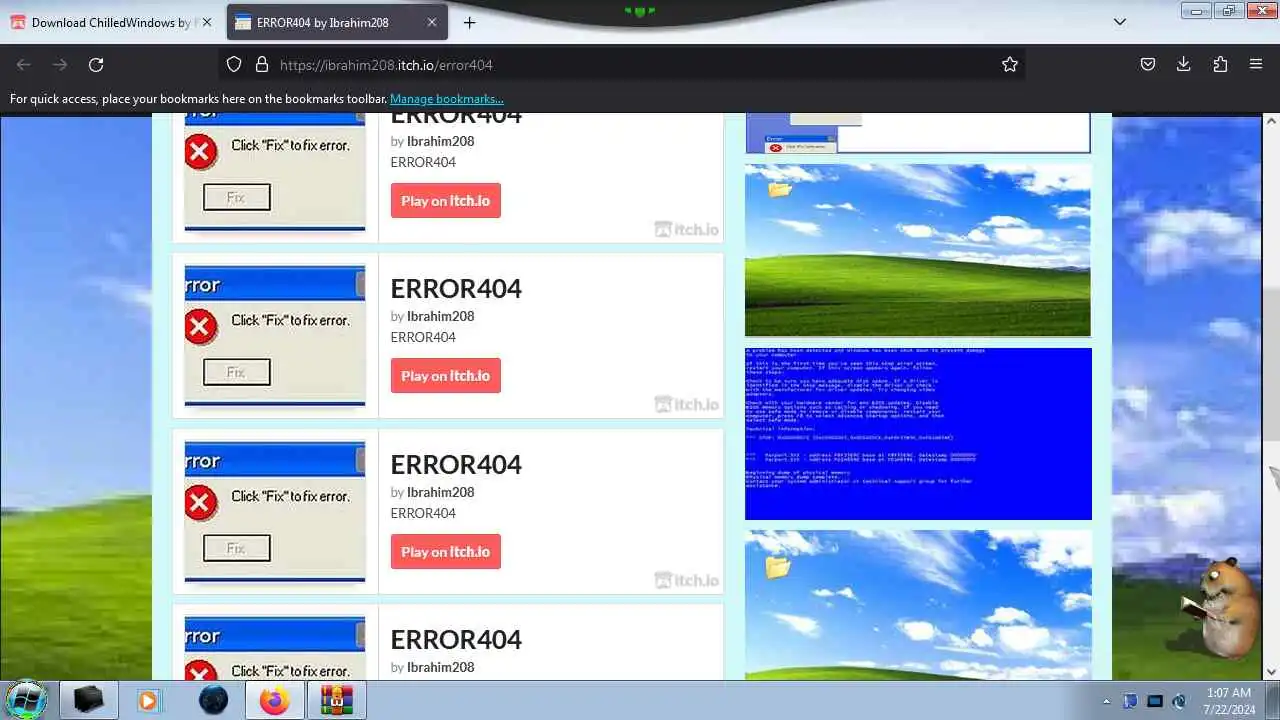The width and height of the screenshot is (1280, 720).
Task: Click the lowest Play on itch.io button
Action: (445, 551)
